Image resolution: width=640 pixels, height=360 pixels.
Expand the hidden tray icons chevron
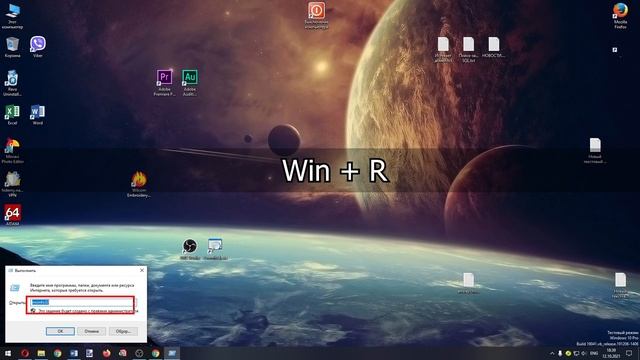(552, 353)
